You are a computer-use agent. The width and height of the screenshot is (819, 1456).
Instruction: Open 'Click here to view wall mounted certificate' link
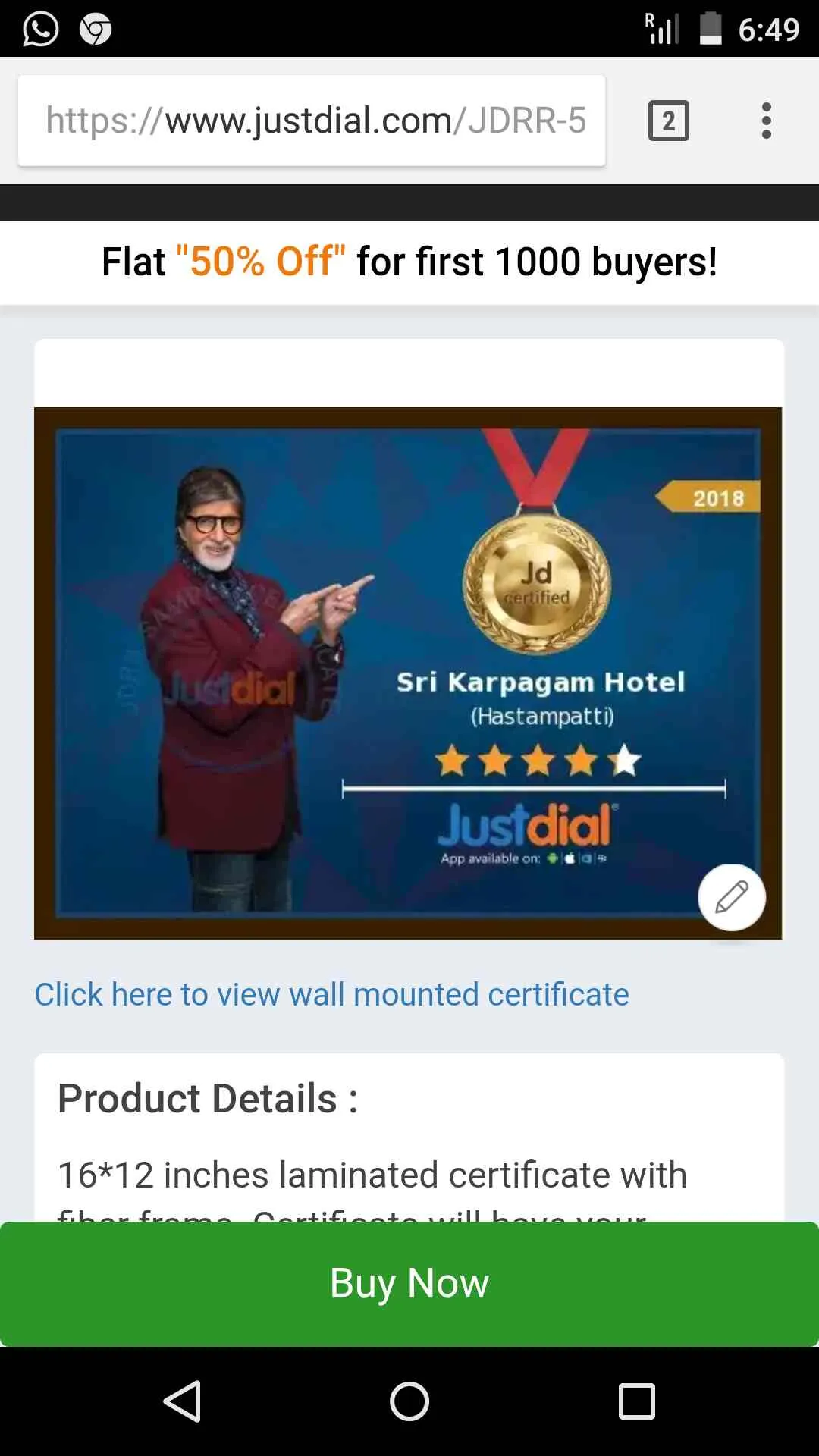pos(332,994)
